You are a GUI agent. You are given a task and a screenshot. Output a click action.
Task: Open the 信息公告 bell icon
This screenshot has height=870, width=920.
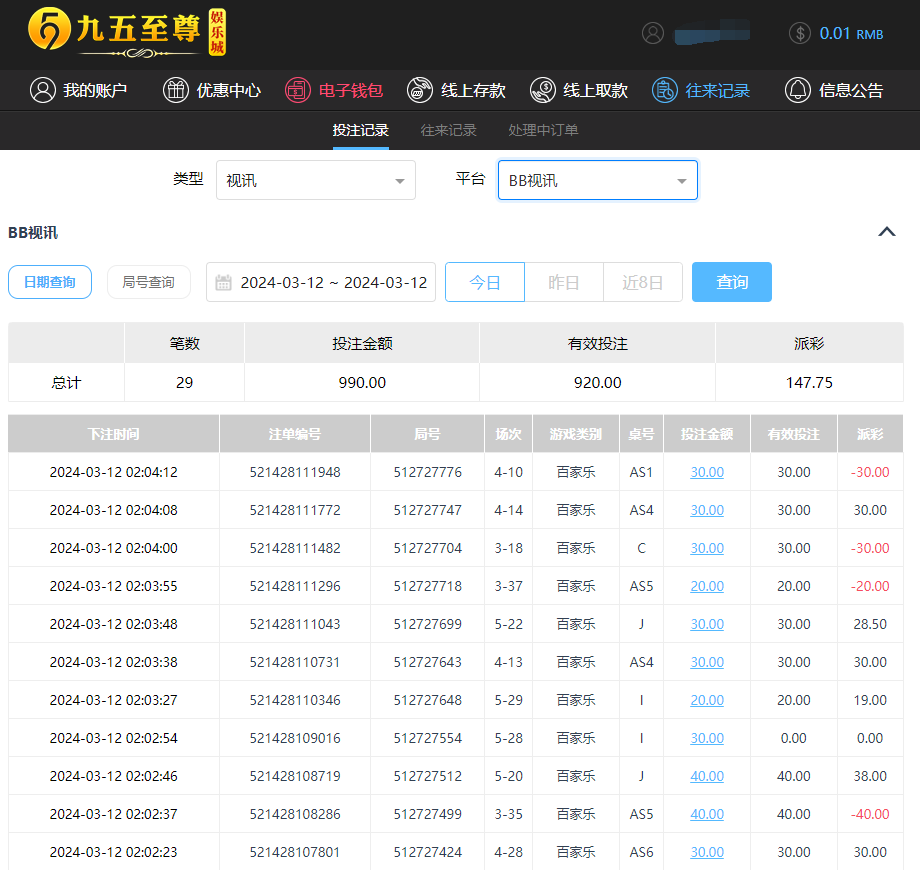798,90
